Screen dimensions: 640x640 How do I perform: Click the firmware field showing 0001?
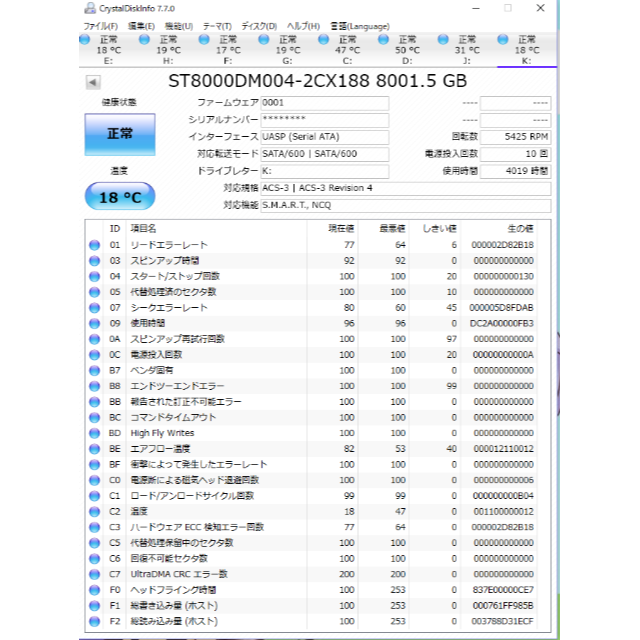click(x=325, y=103)
